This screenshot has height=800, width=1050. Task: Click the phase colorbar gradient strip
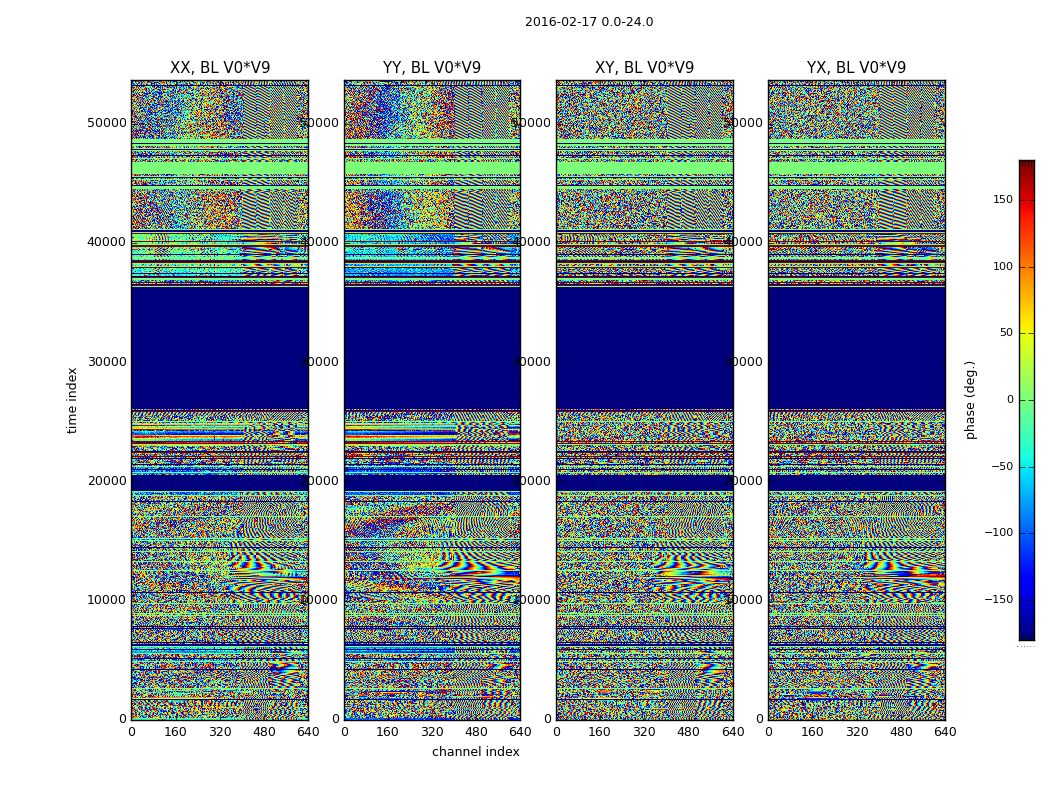click(1027, 400)
